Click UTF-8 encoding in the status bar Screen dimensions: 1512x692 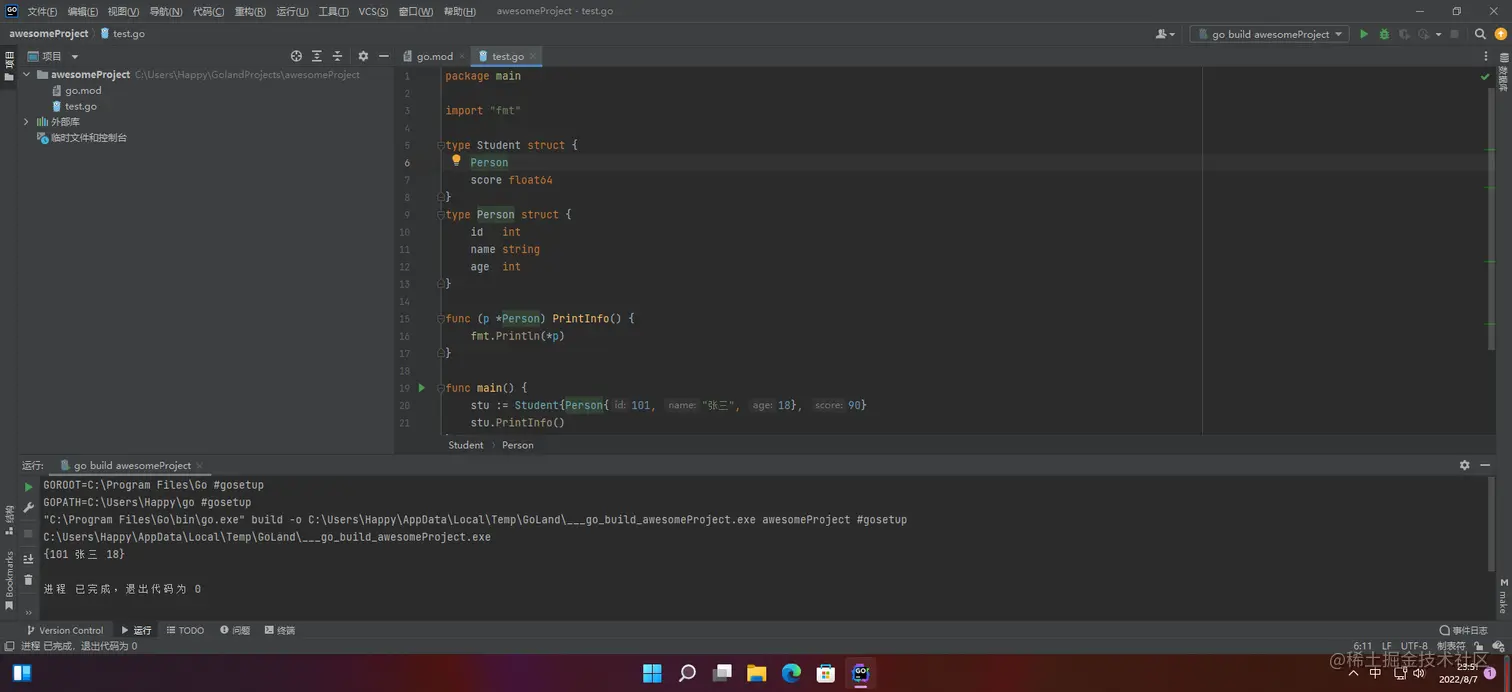tap(1414, 646)
